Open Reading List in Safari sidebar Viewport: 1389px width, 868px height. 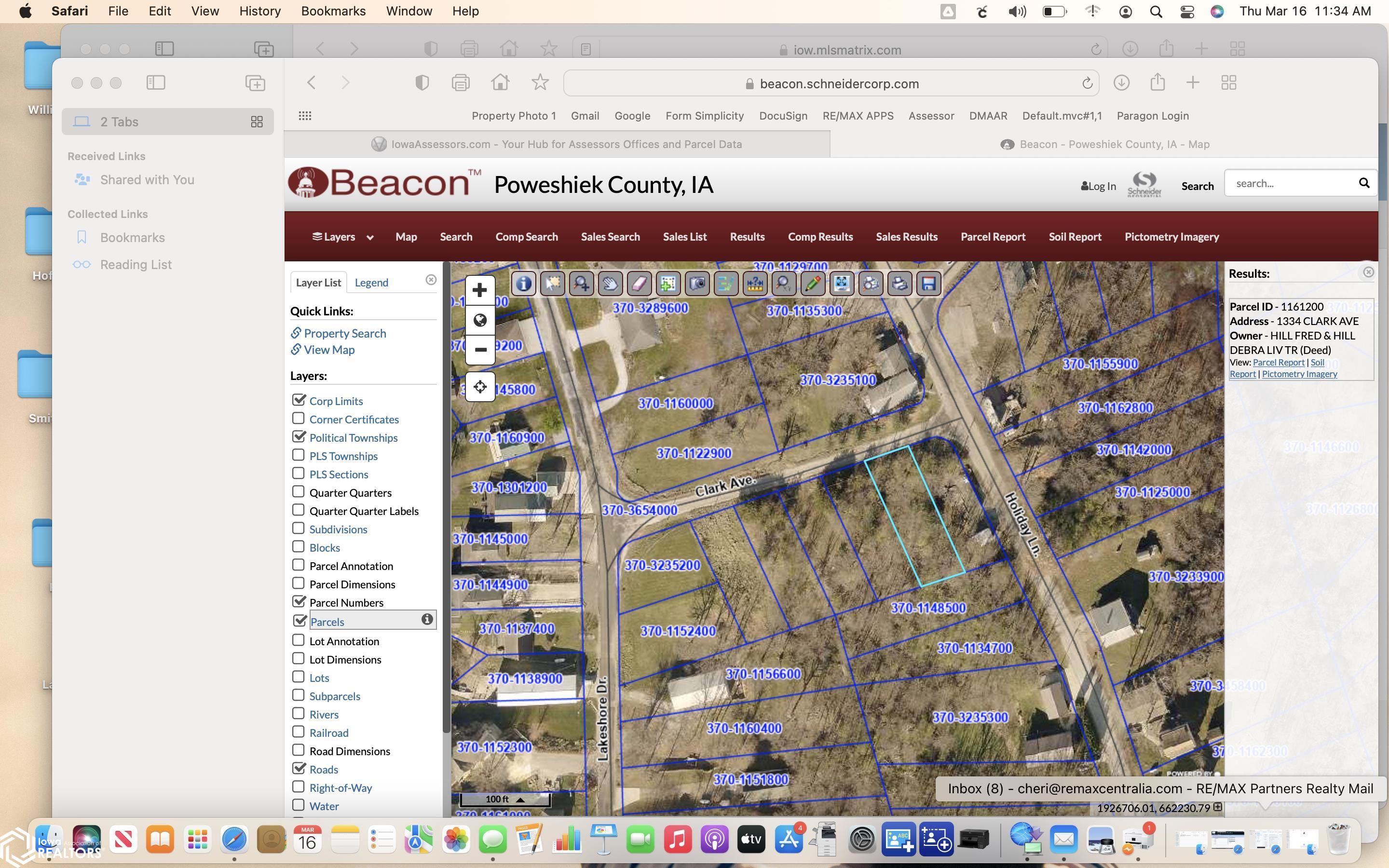(x=136, y=265)
